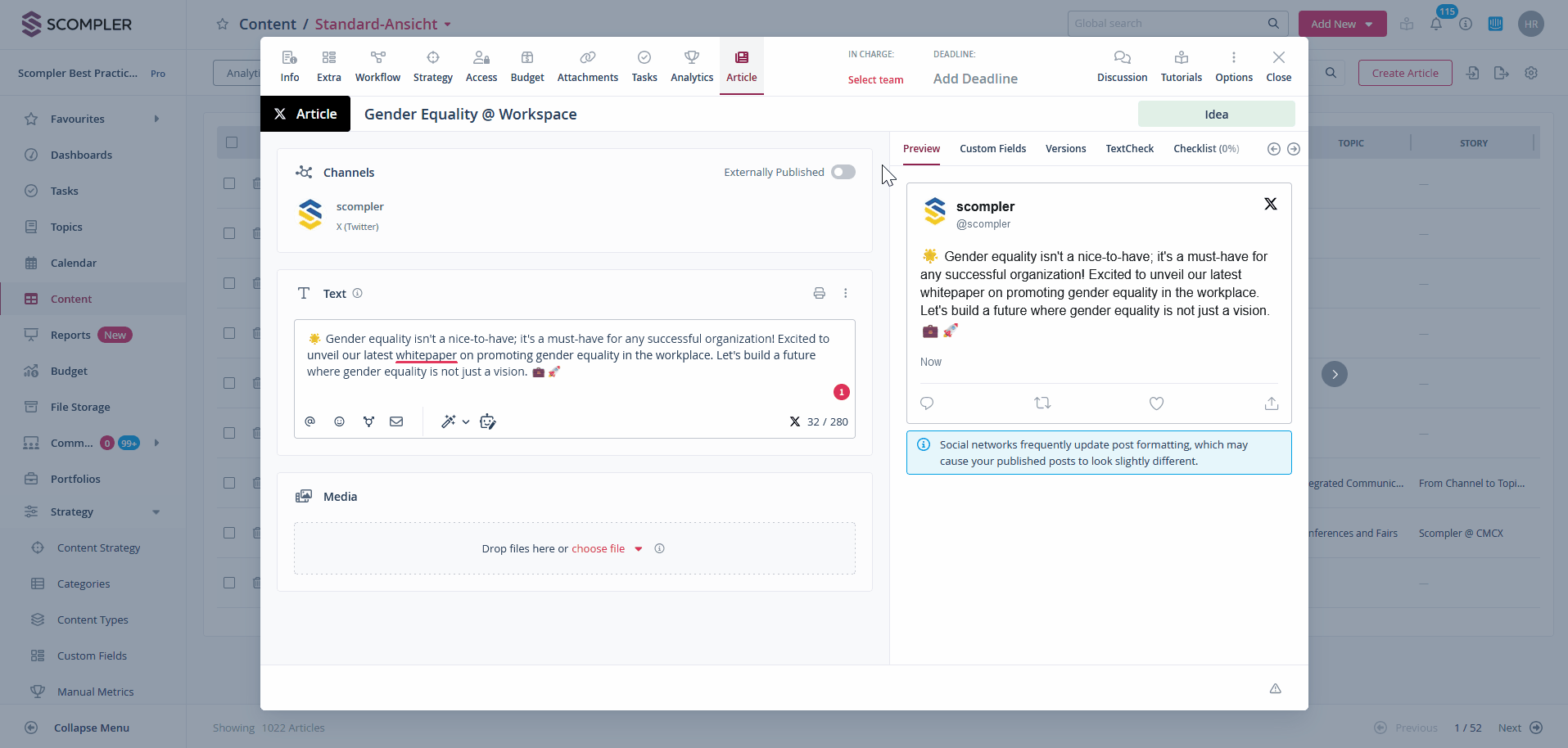Viewport: 1568px width, 748px height.
Task: Open the Workflow section
Action: point(377,65)
